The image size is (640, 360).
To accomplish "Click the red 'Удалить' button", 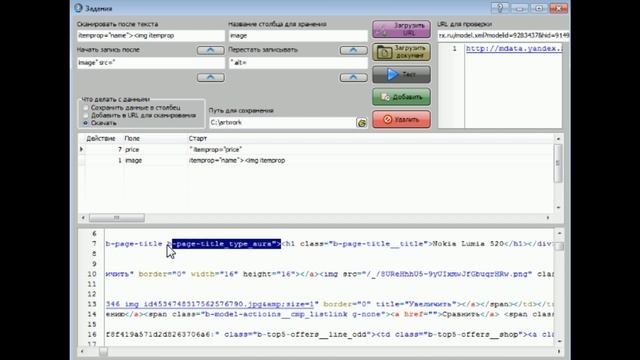I will (401, 119).
